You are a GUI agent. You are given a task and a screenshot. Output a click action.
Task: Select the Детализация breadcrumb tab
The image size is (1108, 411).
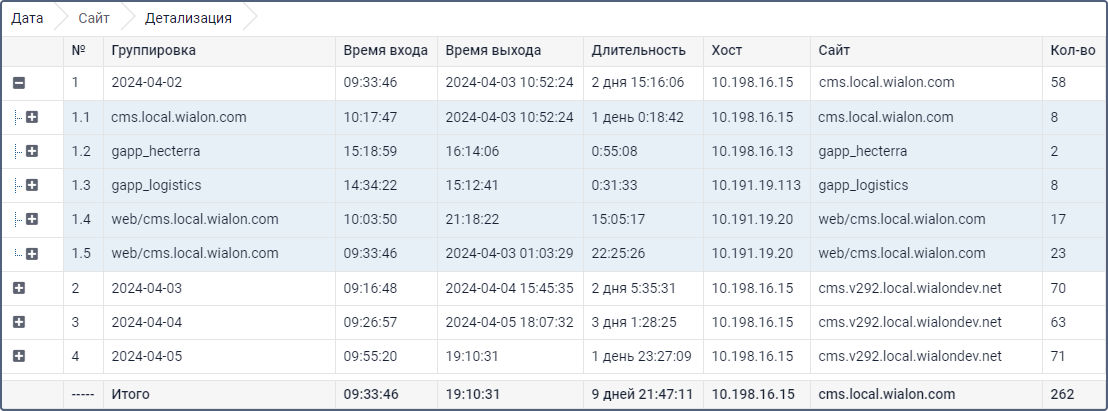click(188, 18)
